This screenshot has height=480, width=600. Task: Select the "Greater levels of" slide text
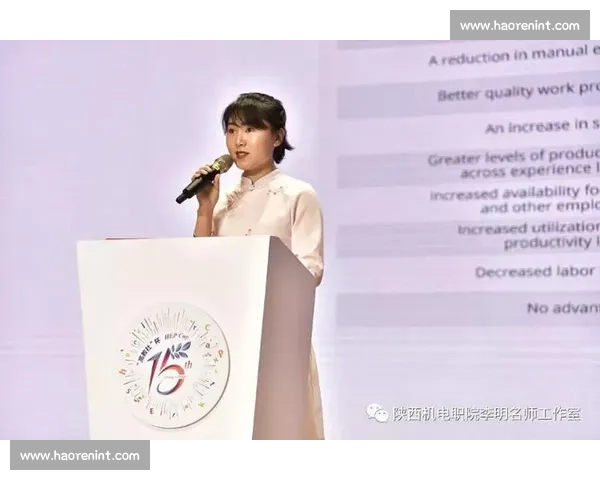(514, 164)
